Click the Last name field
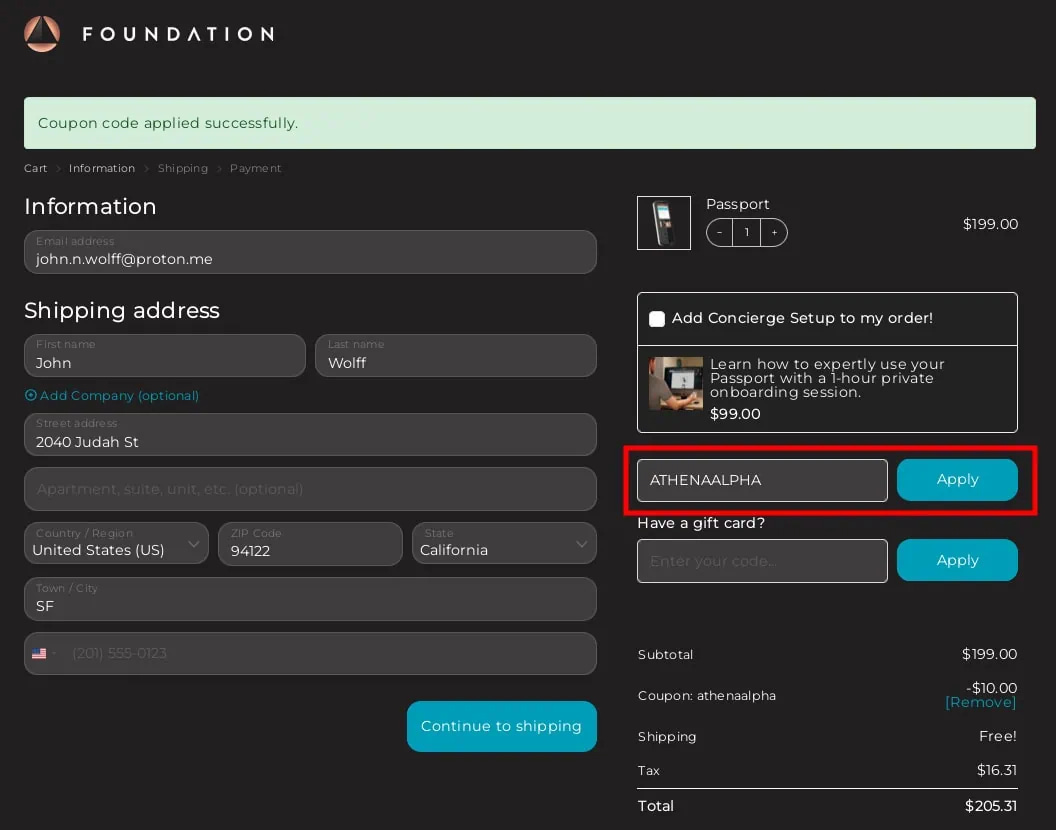Image resolution: width=1056 pixels, height=830 pixels. [455, 356]
